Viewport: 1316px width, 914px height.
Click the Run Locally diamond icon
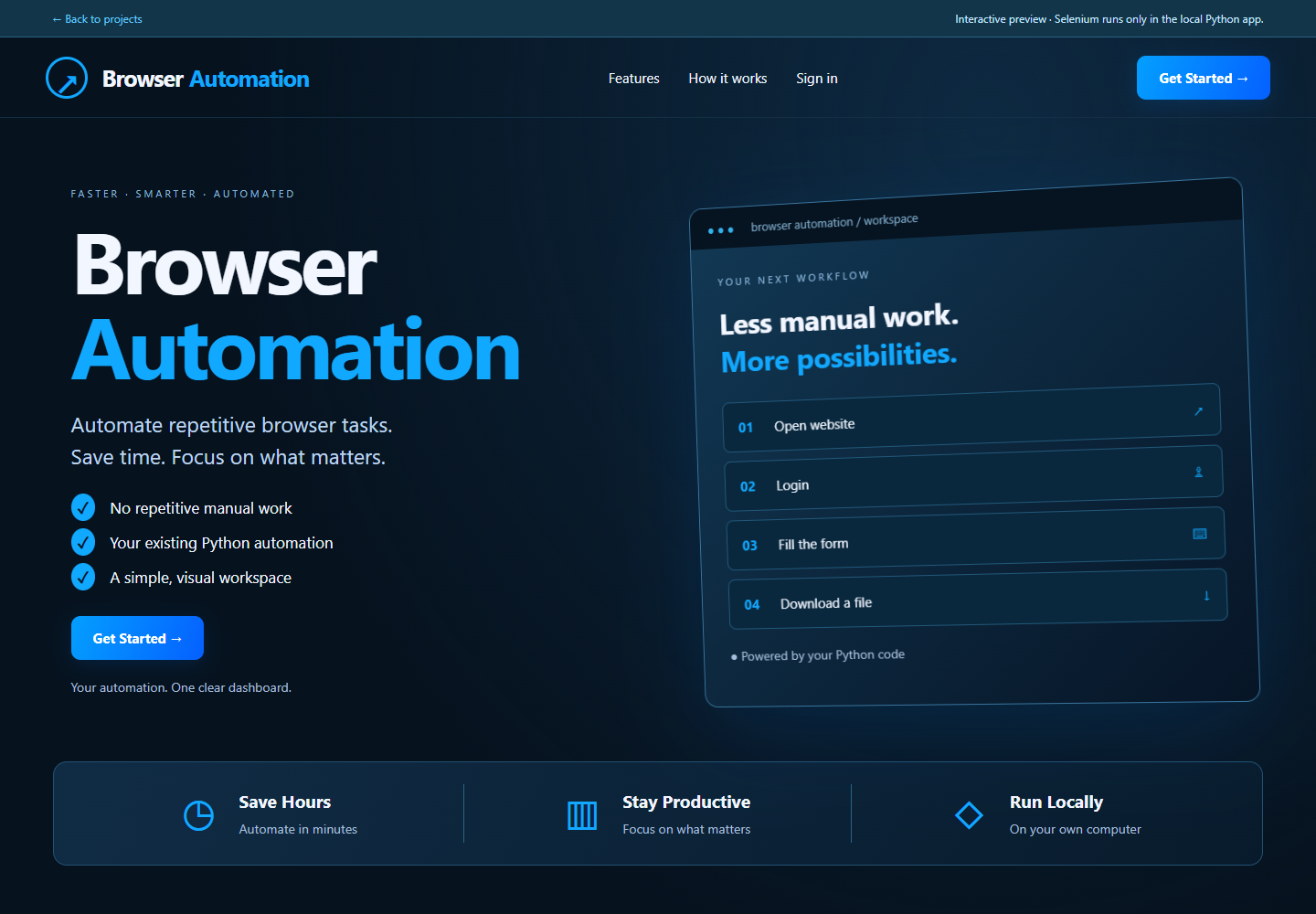tap(969, 814)
